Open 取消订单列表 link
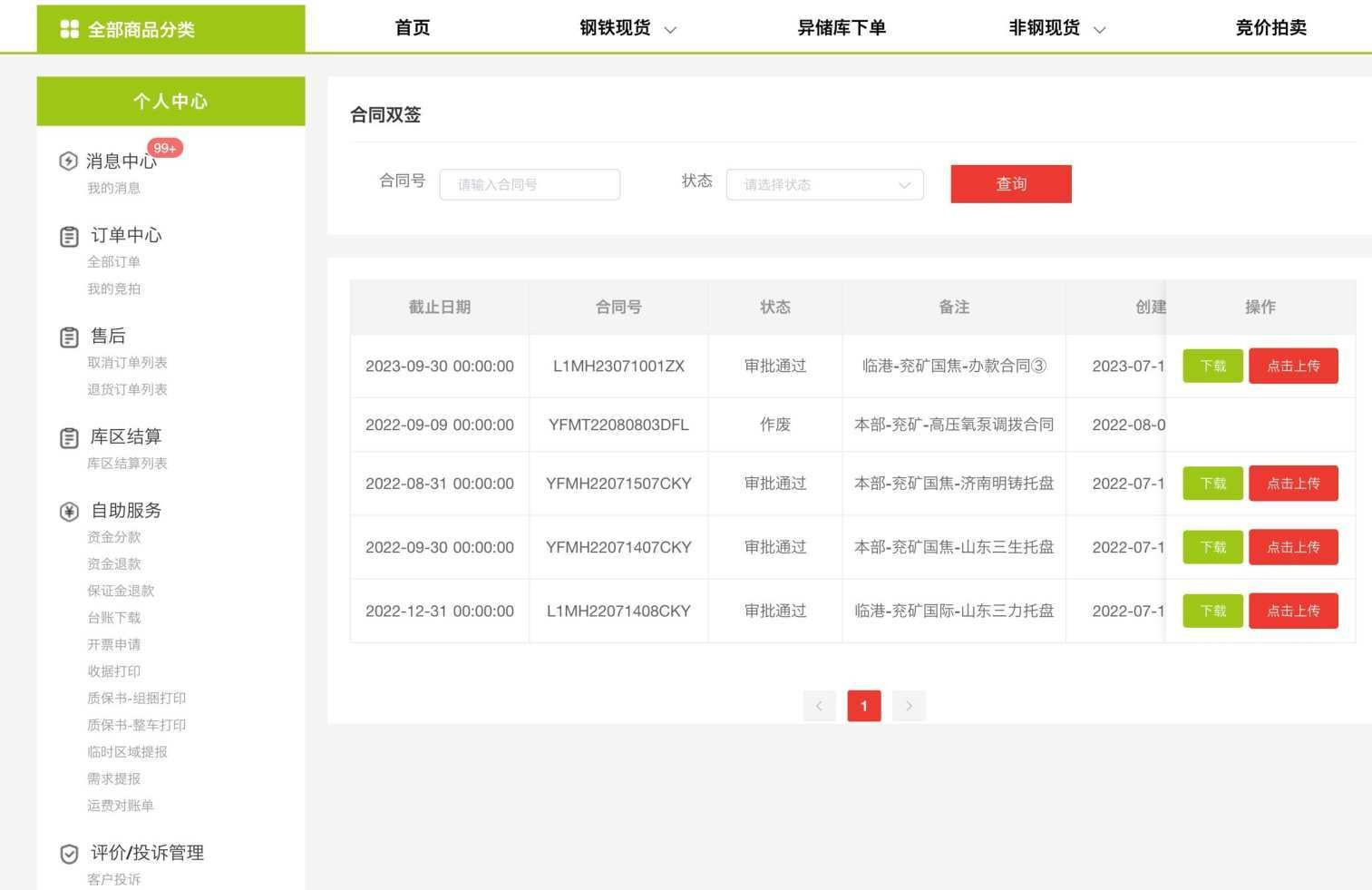Screen dimensions: 1372x890 [127, 363]
